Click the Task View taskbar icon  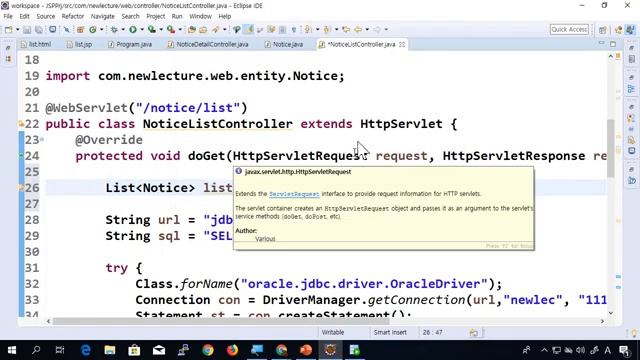click(x=60, y=350)
